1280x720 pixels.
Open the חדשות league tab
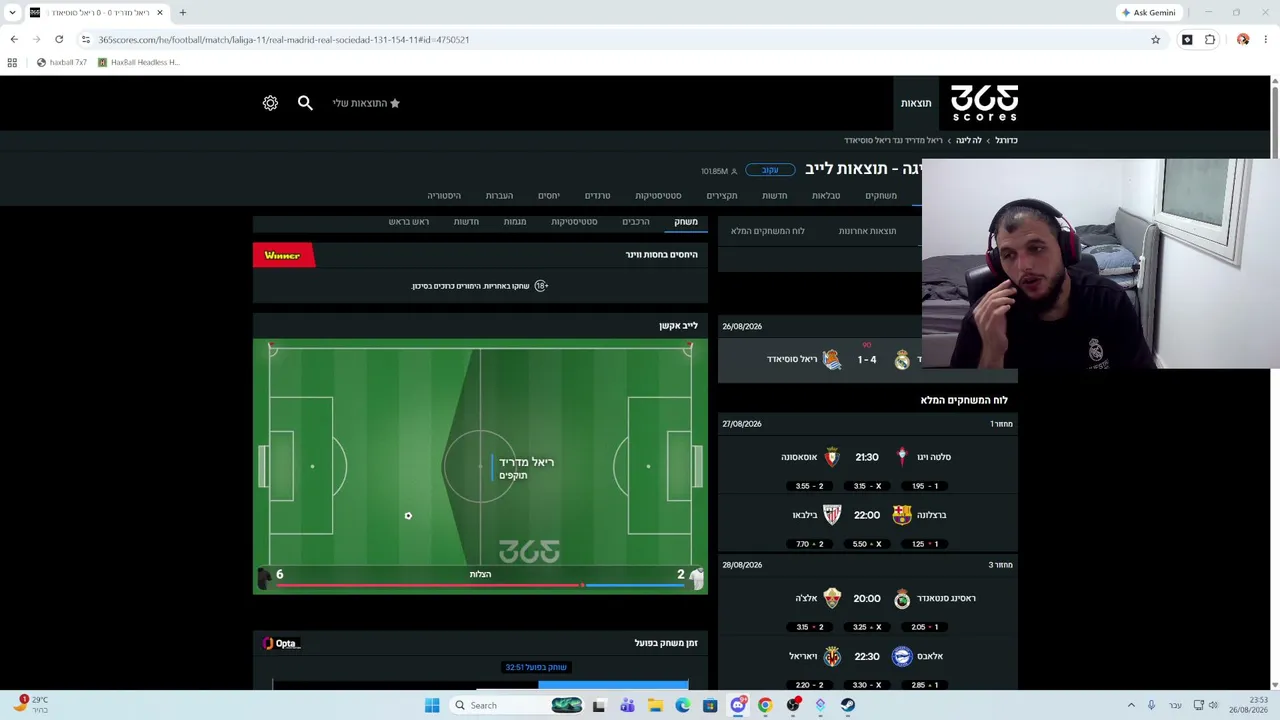pos(775,195)
